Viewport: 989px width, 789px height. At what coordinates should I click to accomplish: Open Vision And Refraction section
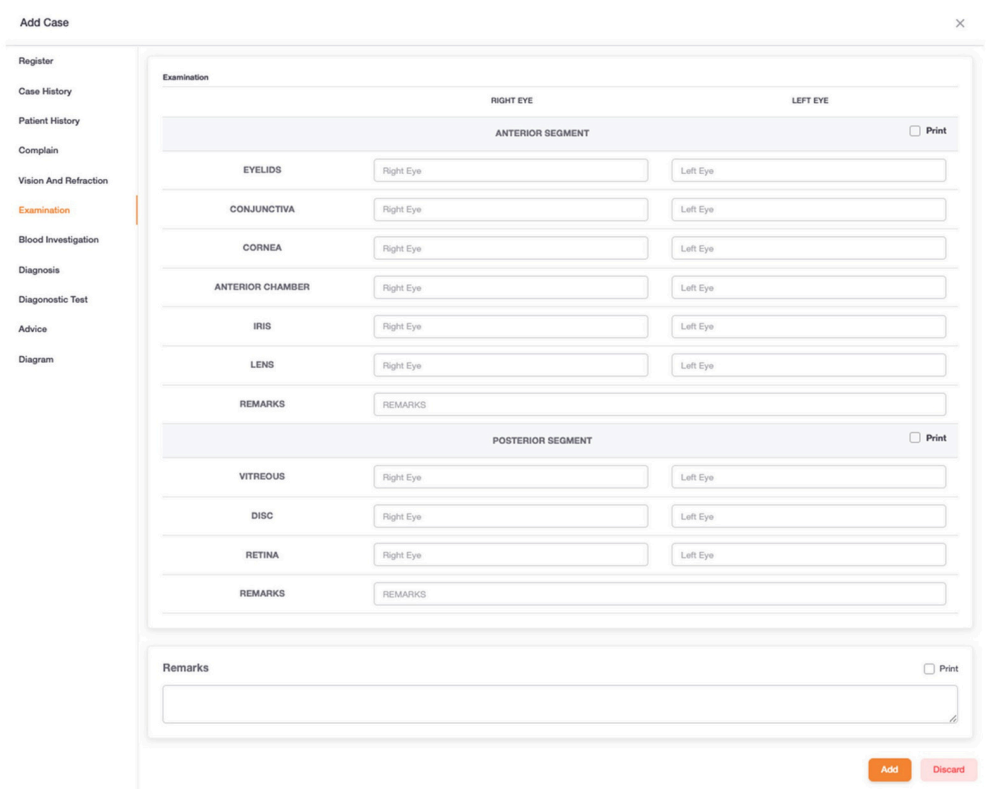(x=63, y=180)
